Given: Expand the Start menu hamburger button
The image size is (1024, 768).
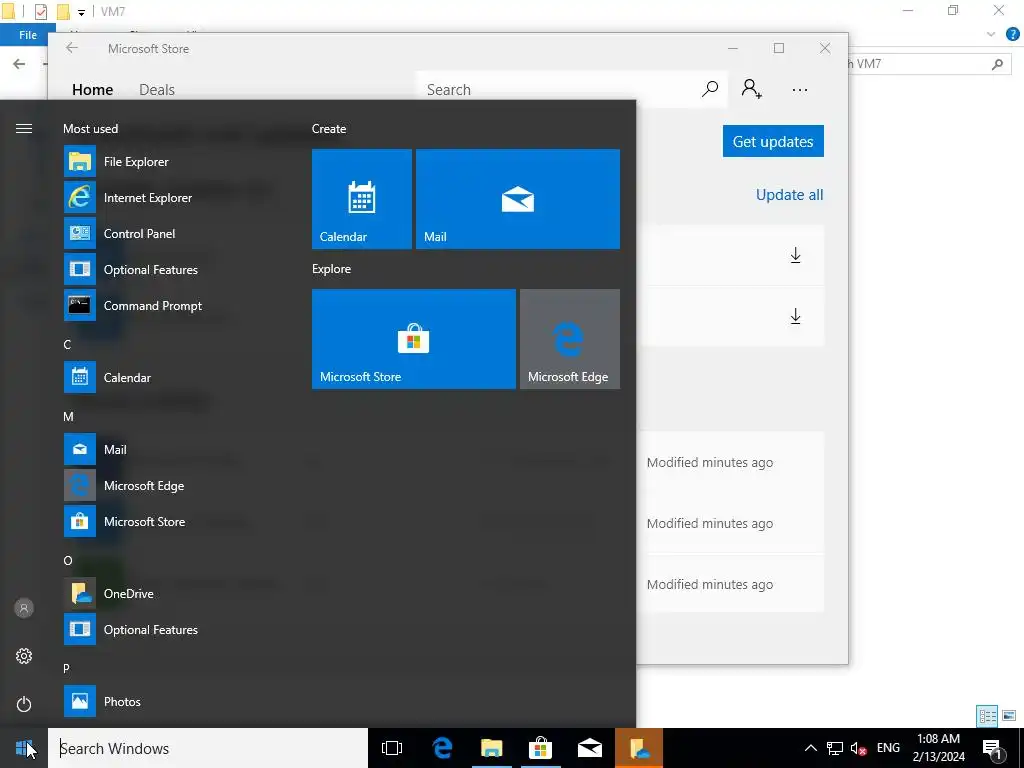Looking at the screenshot, I should coord(24,129).
